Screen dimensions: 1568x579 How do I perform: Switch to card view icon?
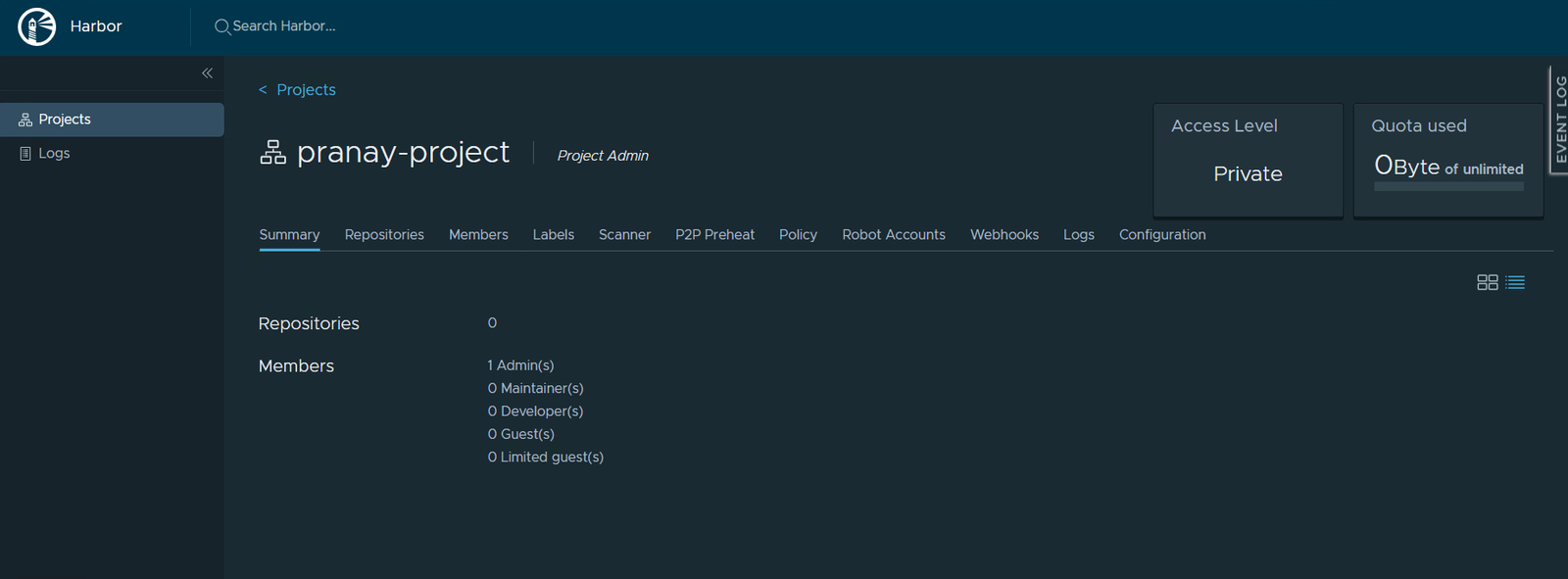pos(1488,282)
